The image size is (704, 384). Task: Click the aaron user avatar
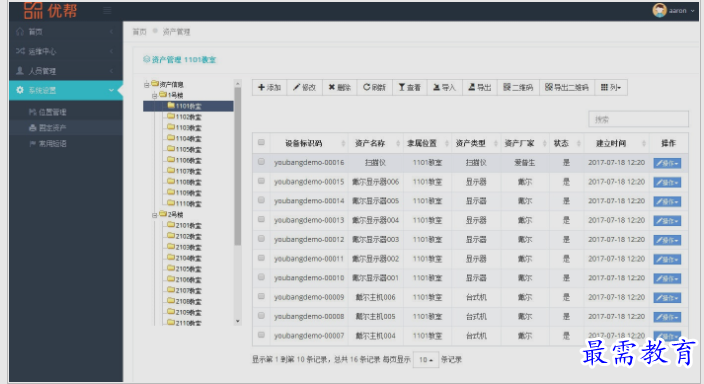pos(659,10)
